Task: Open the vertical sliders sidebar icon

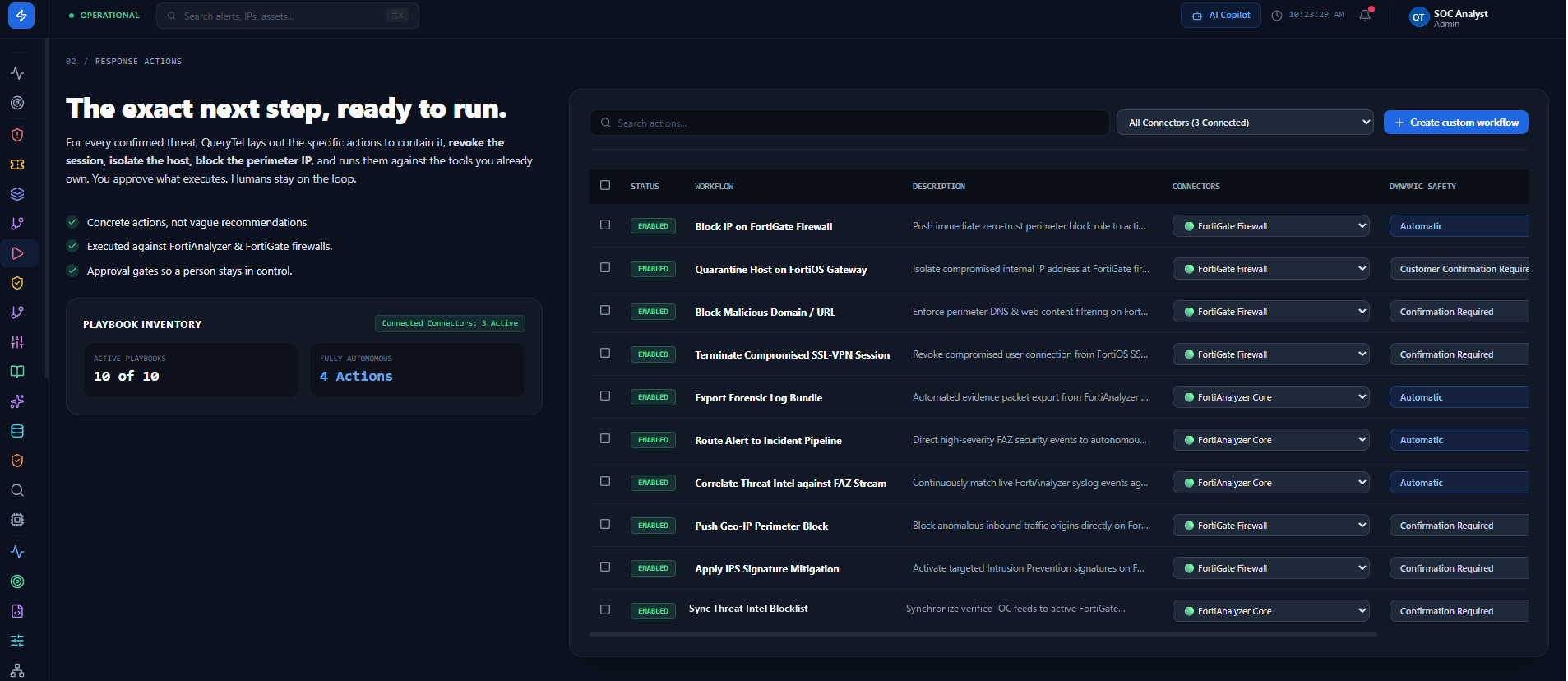Action: click(17, 342)
